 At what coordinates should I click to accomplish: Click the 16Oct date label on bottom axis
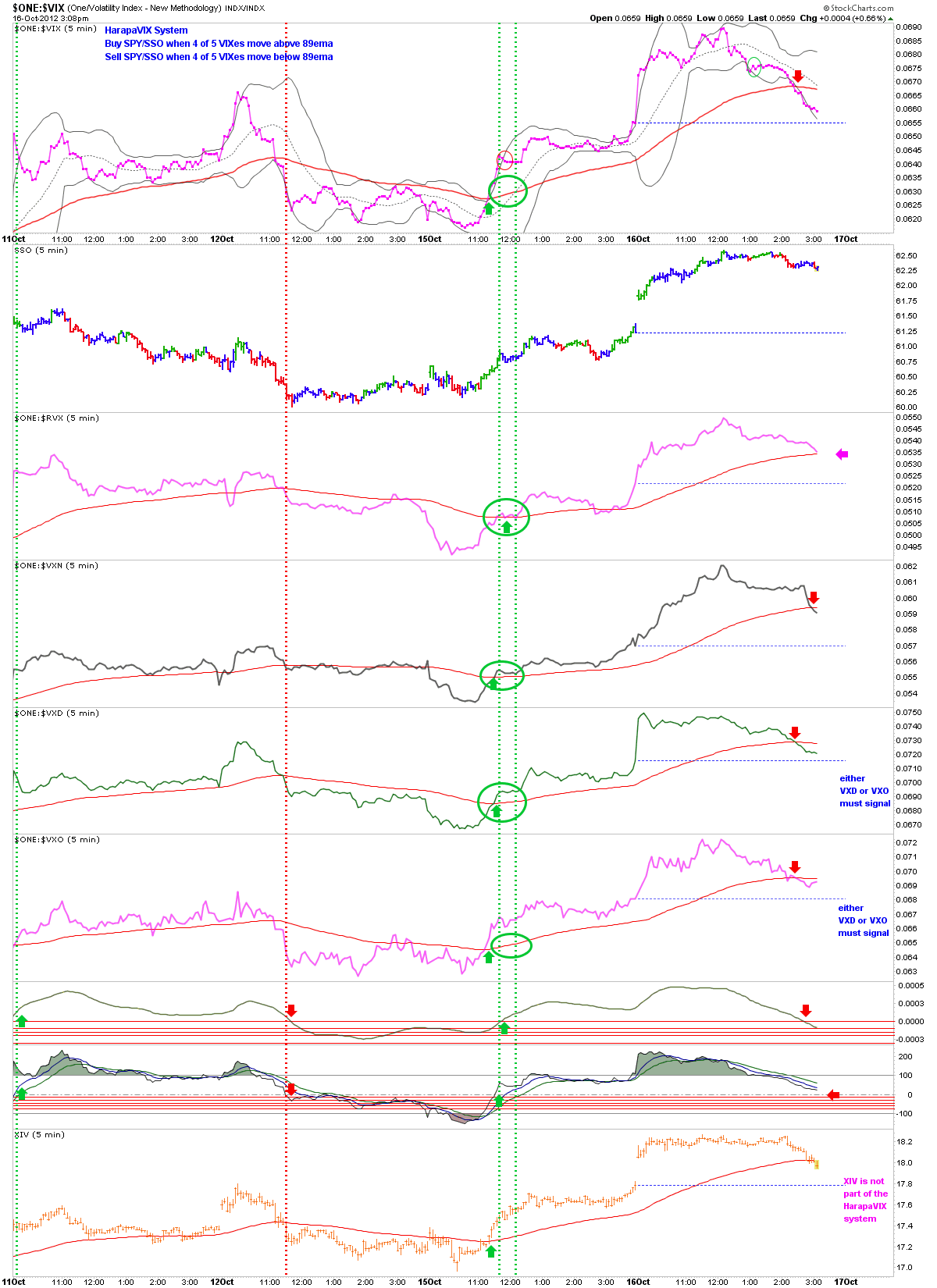click(638, 1282)
